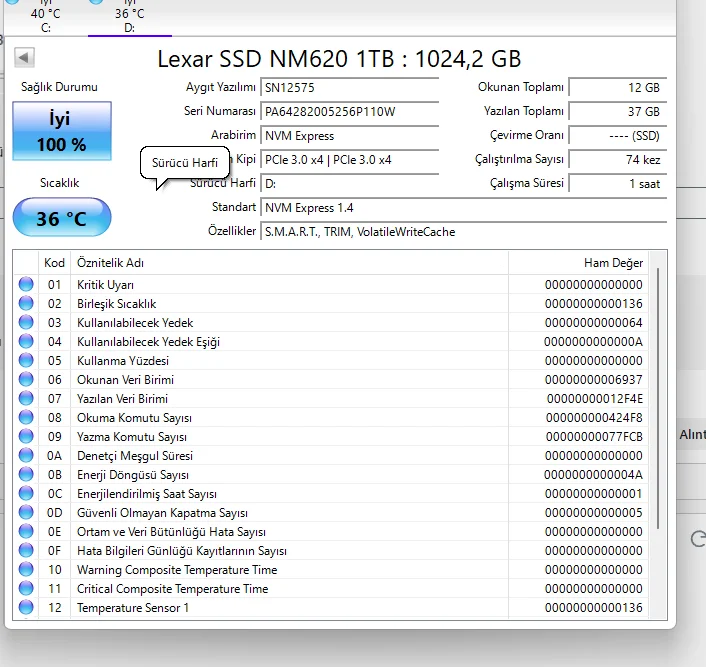Click the Öznitelik Adı column header
Image resolution: width=706 pixels, height=667 pixels.
[290, 263]
